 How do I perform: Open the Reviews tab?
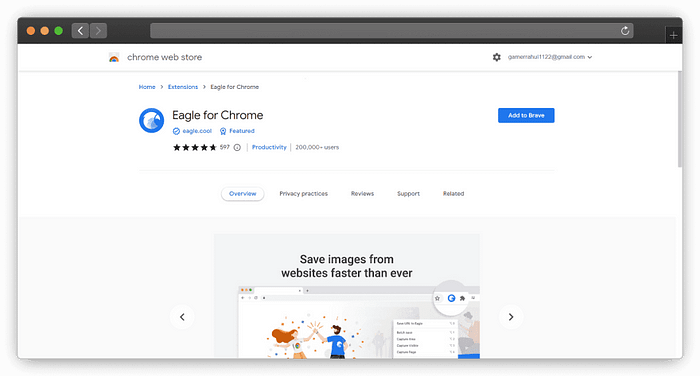[x=362, y=193]
